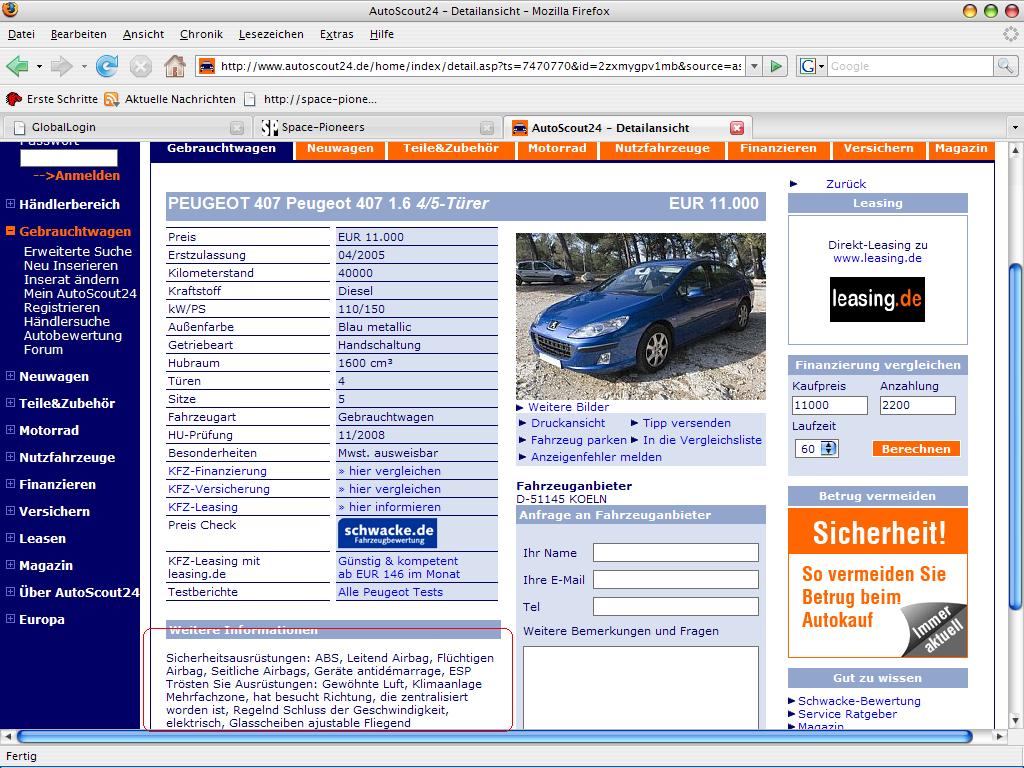Click the horizontal scrollbar thumb
Screen dimensions: 1024x768
494,737
